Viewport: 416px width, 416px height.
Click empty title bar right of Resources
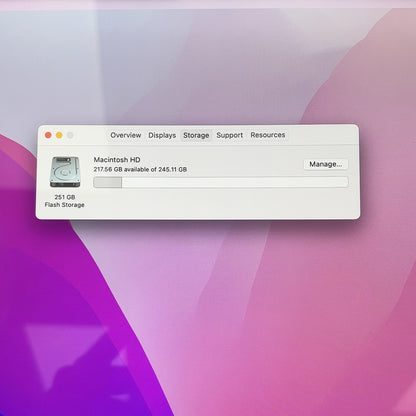coord(322,135)
